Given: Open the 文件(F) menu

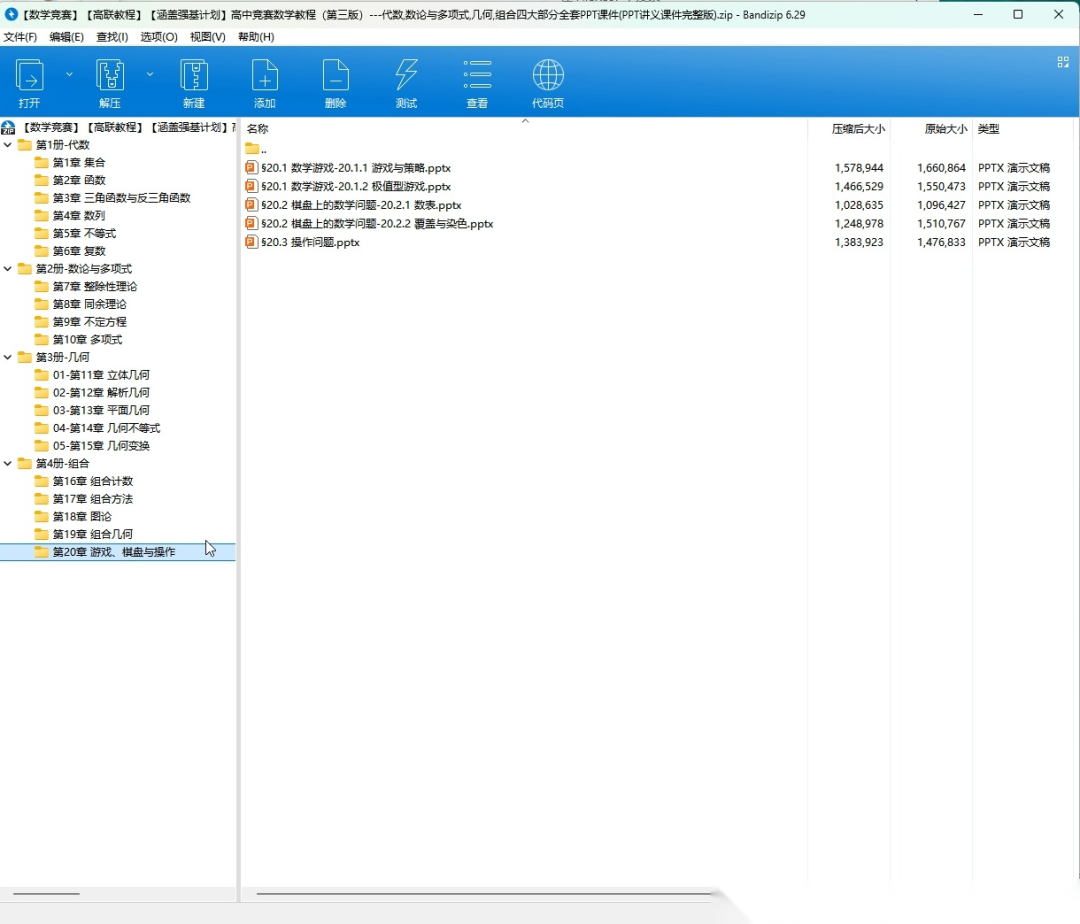Looking at the screenshot, I should tap(20, 37).
